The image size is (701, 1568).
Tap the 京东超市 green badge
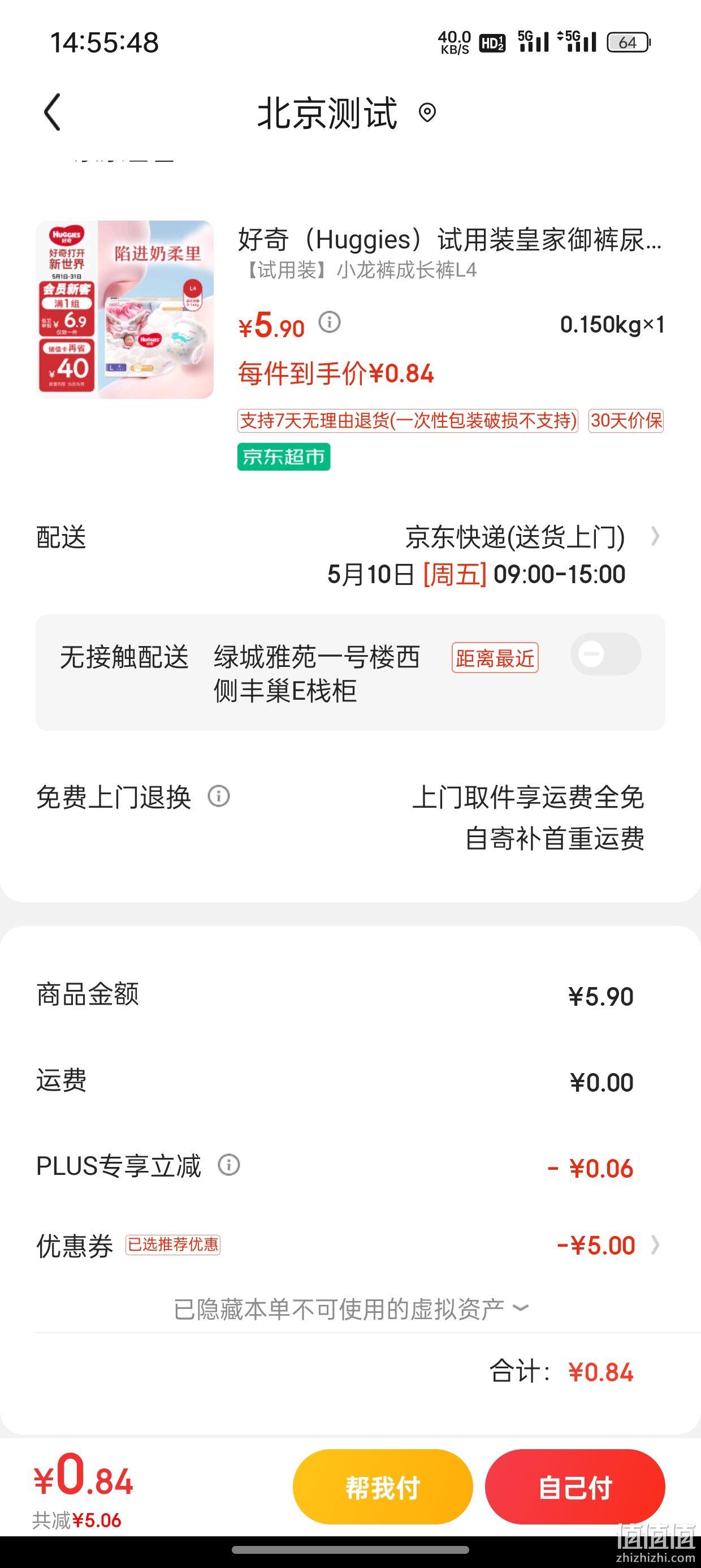[x=284, y=456]
